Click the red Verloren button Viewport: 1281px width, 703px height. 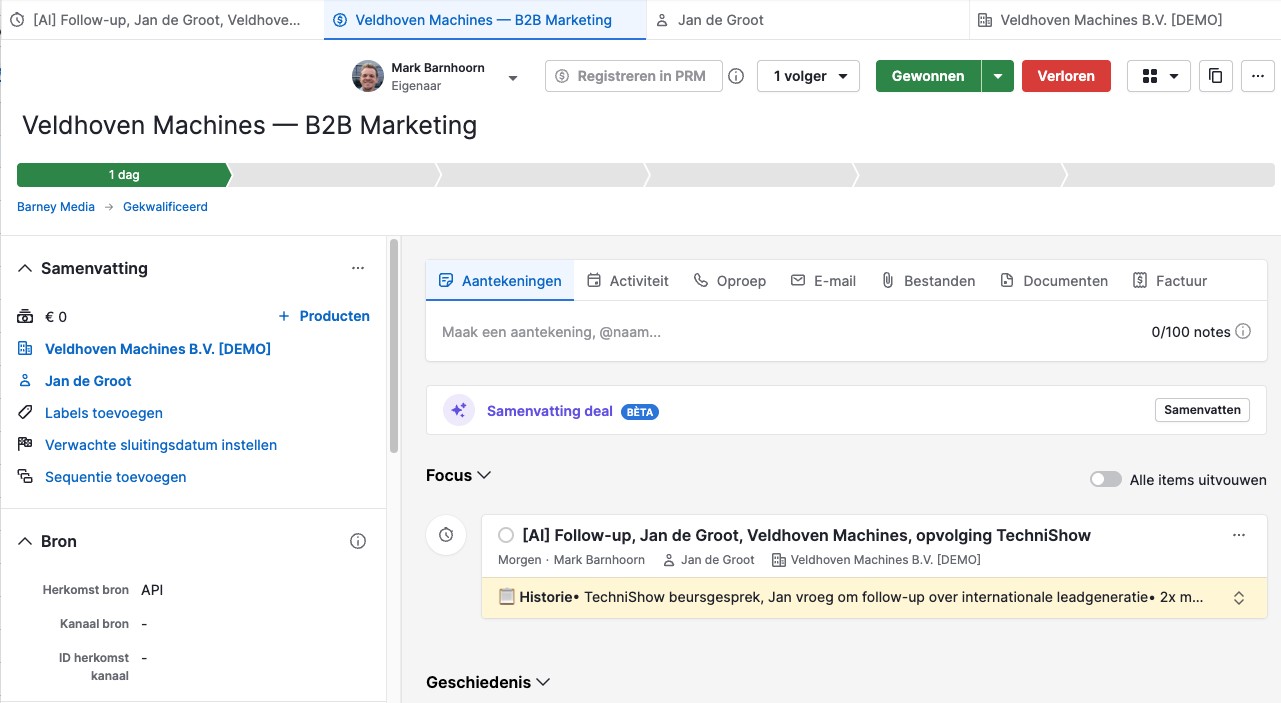pyautogui.click(x=1066, y=76)
